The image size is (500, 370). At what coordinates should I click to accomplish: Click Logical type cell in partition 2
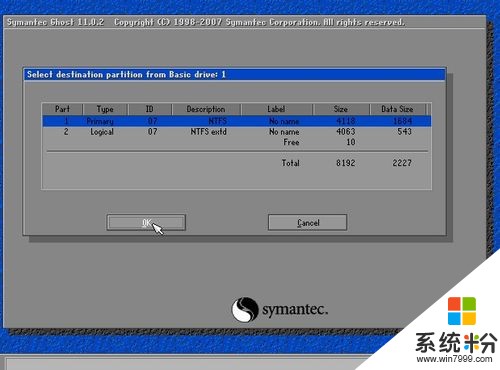point(102,132)
